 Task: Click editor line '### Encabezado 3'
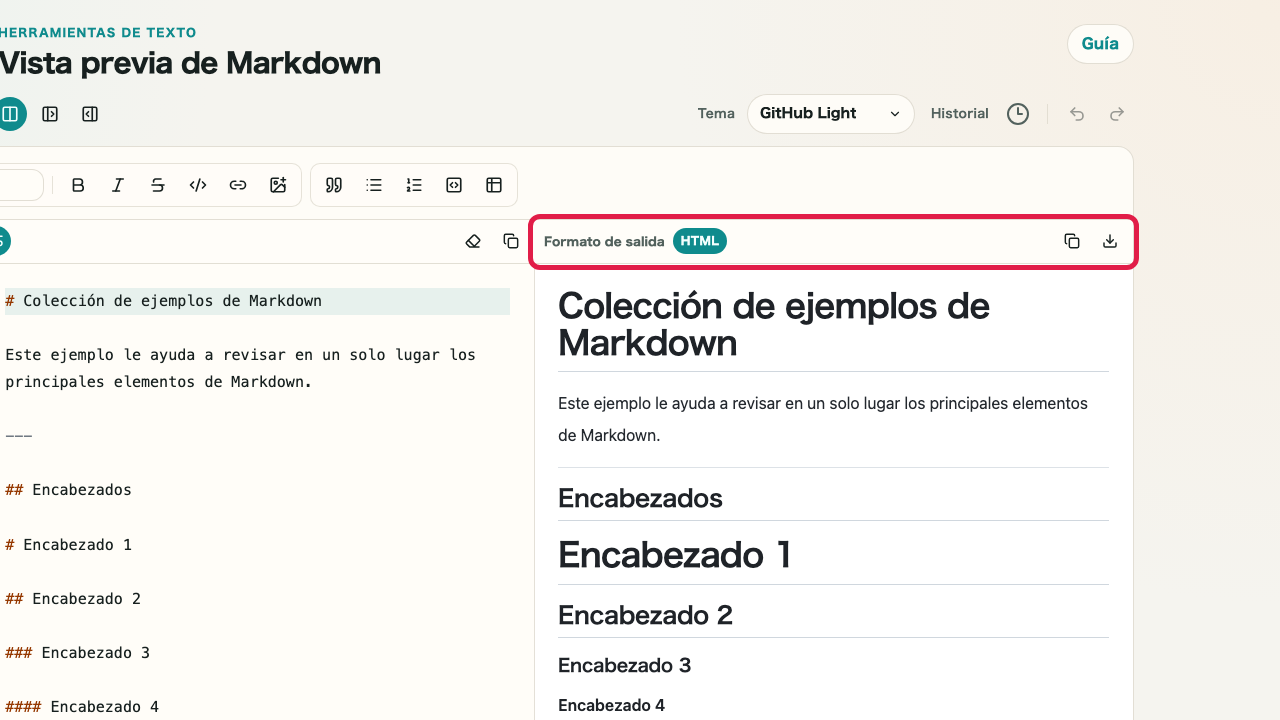click(x=77, y=653)
